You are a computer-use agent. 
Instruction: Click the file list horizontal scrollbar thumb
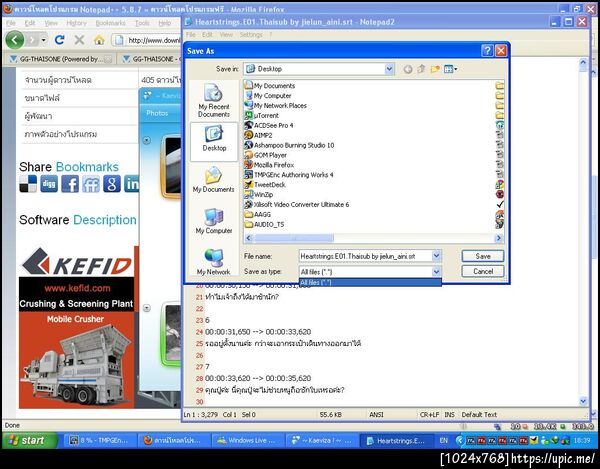293,238
